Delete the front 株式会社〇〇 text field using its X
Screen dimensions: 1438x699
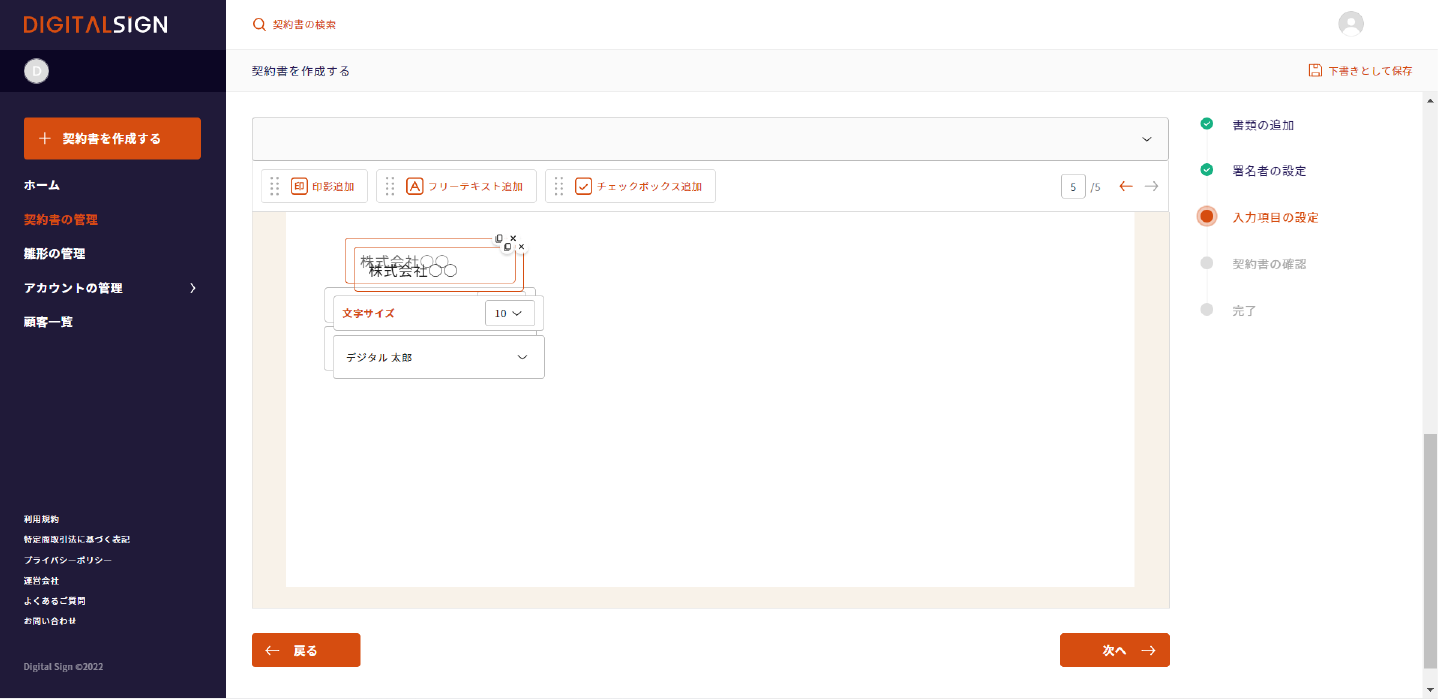click(521, 246)
